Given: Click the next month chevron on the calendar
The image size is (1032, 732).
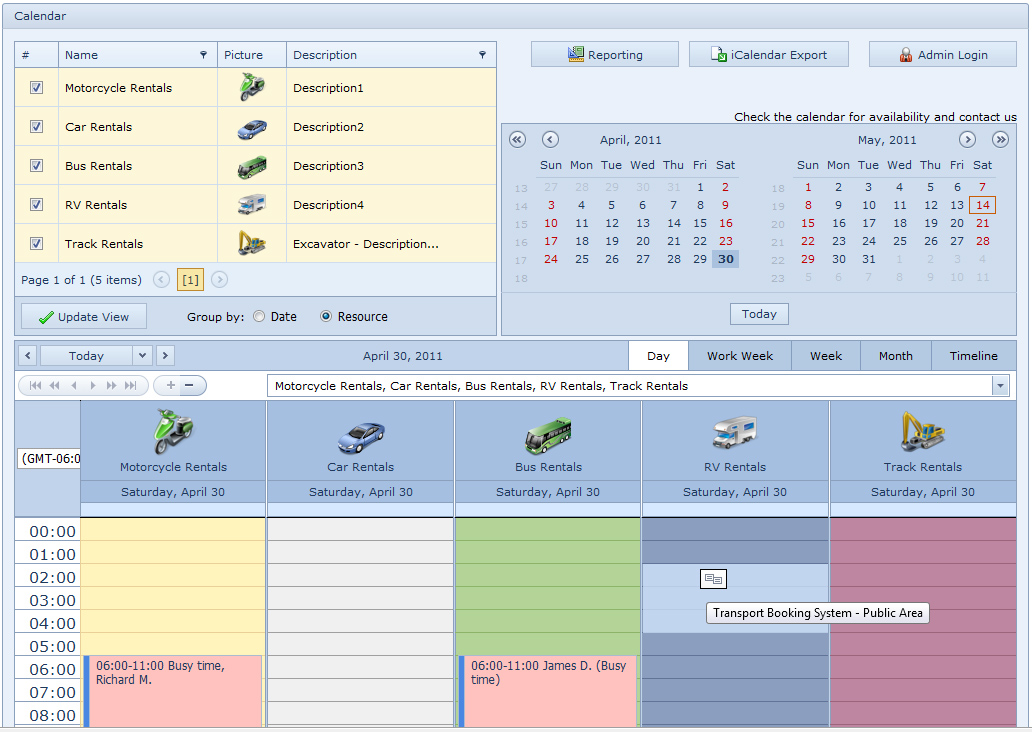Looking at the screenshot, I should (966, 140).
